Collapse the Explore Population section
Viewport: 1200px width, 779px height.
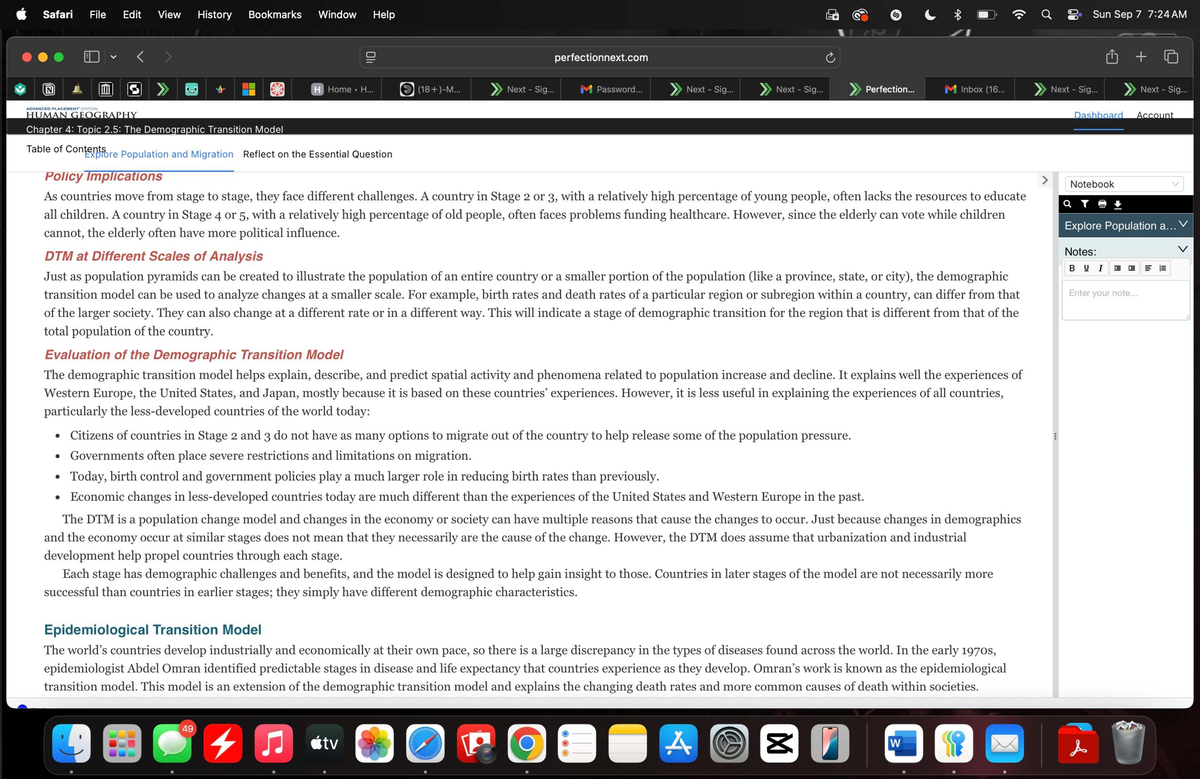1183,224
